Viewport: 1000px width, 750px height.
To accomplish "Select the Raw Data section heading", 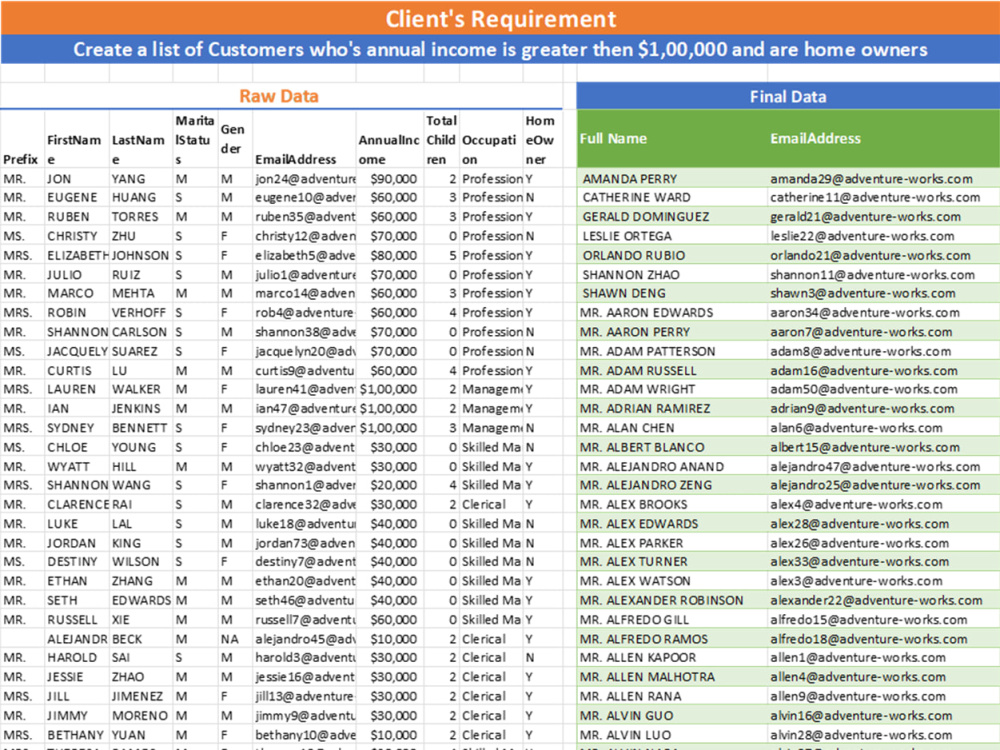I will [281, 96].
